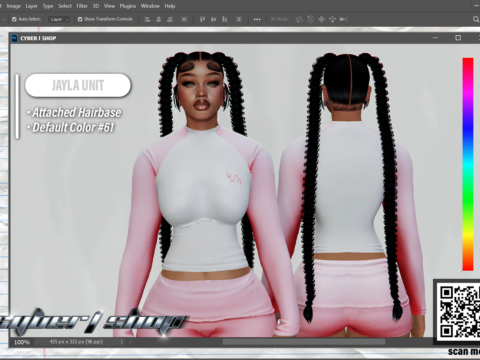Screen dimensions: 480x360
Task: Click 3D Mode orbit camera icon
Action: (299, 19)
